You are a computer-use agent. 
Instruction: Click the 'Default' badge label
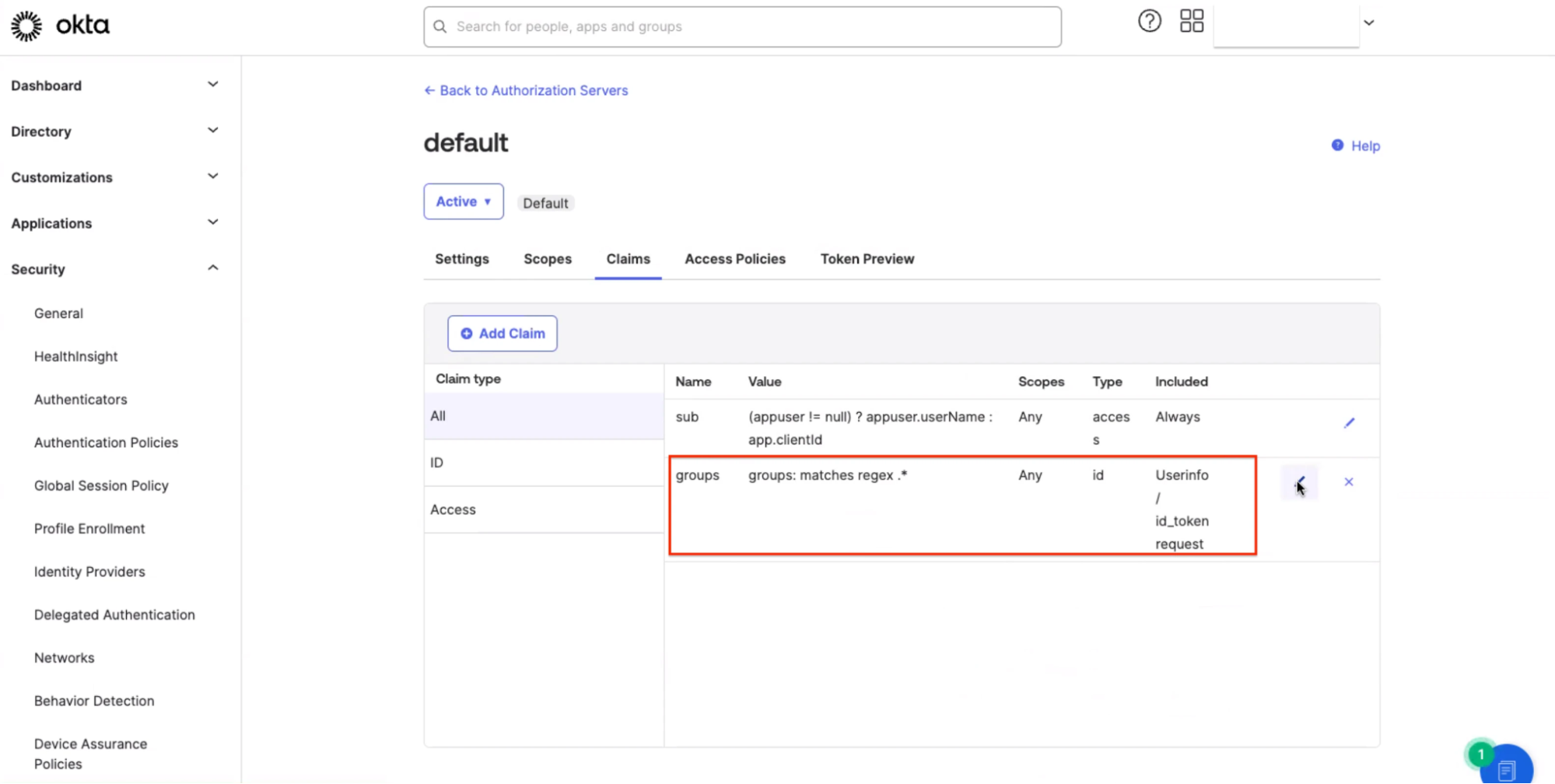pos(545,203)
